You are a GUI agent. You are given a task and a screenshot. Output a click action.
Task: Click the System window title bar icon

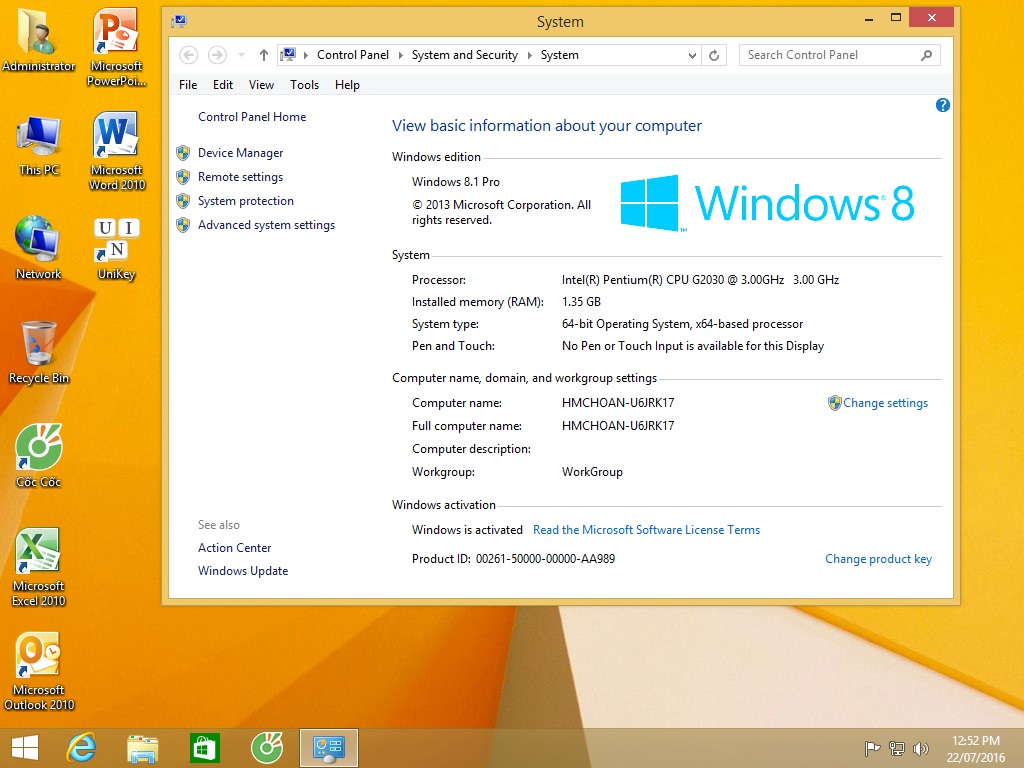(179, 22)
